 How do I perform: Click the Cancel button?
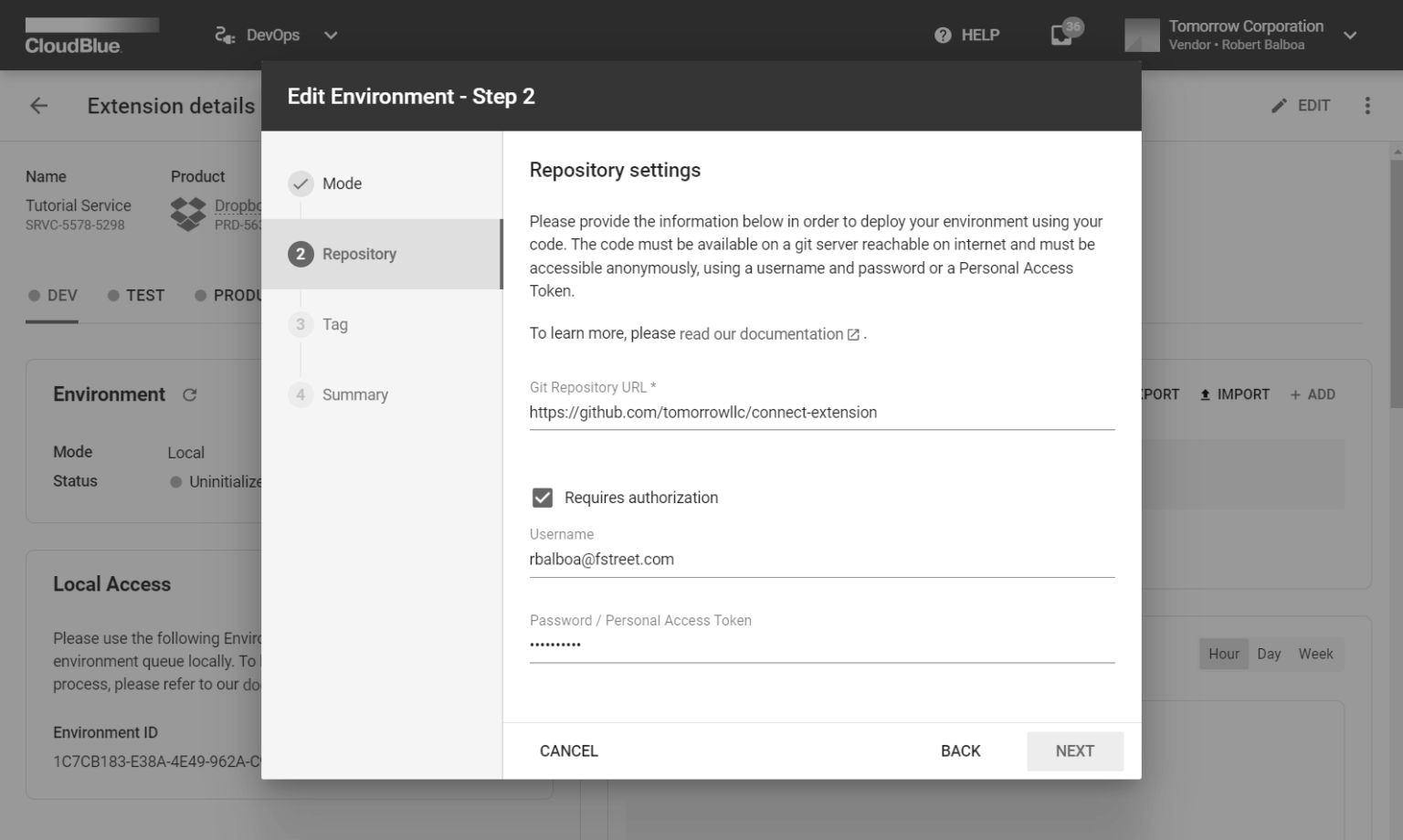point(569,751)
